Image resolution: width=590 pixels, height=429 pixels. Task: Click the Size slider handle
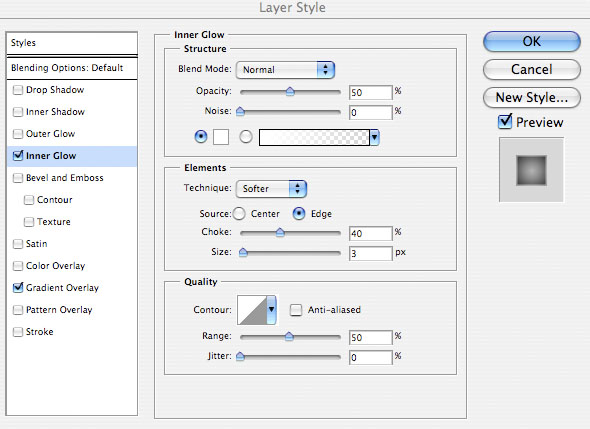point(243,252)
